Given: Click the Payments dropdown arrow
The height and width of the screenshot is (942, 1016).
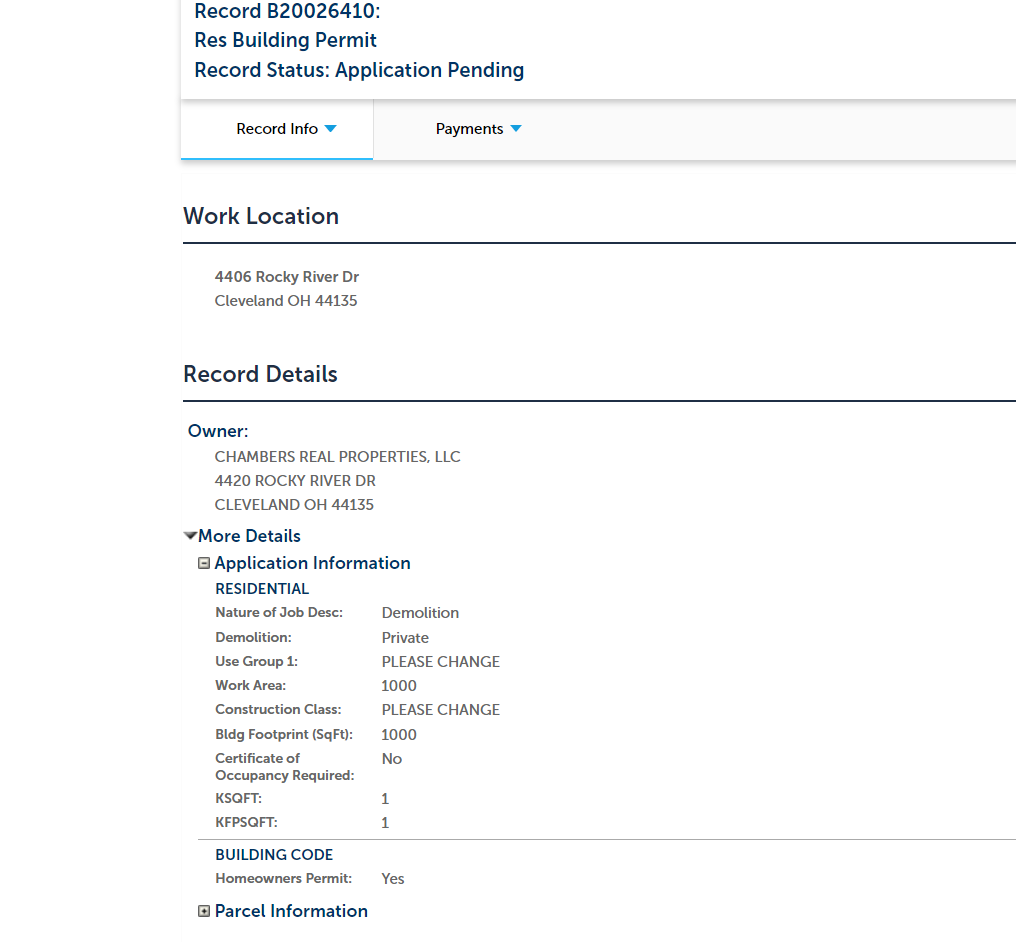Looking at the screenshot, I should 516,129.
